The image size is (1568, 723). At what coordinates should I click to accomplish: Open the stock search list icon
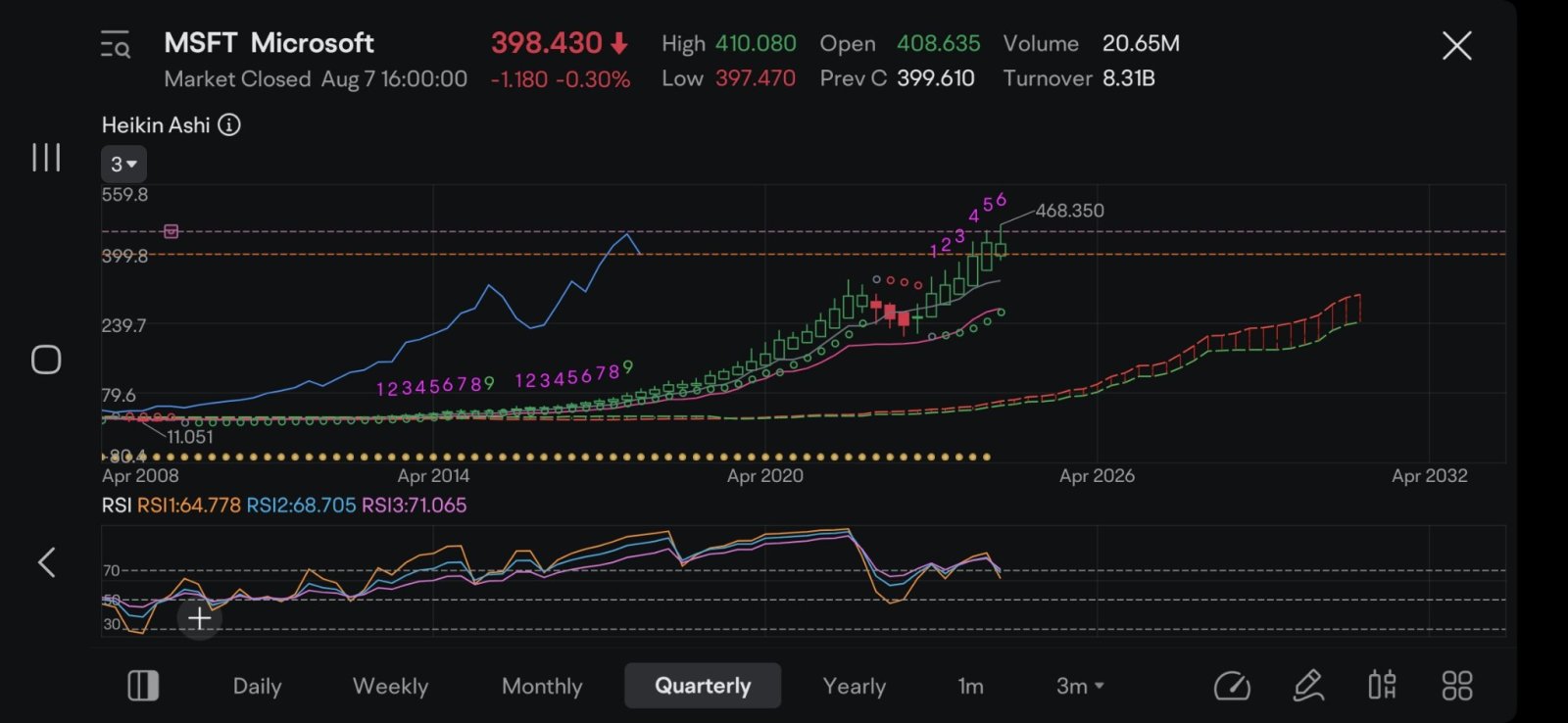pos(116,45)
